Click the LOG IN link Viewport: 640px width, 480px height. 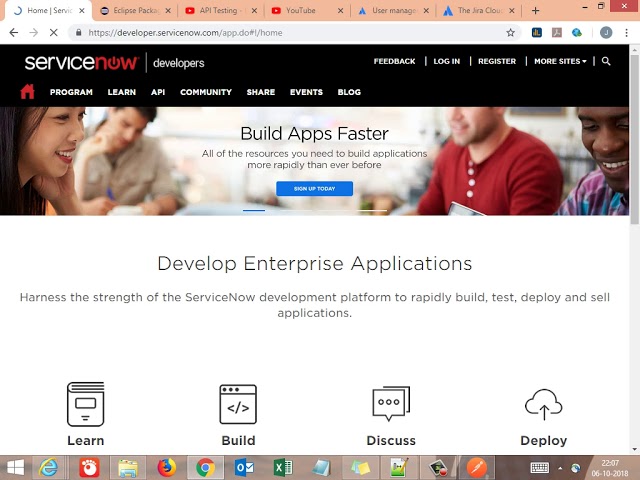pyautogui.click(x=447, y=61)
